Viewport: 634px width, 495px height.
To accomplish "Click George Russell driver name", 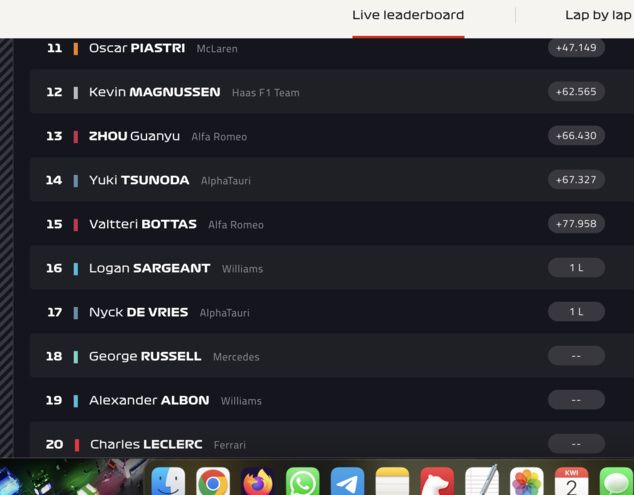I will pyautogui.click(x=145, y=356).
